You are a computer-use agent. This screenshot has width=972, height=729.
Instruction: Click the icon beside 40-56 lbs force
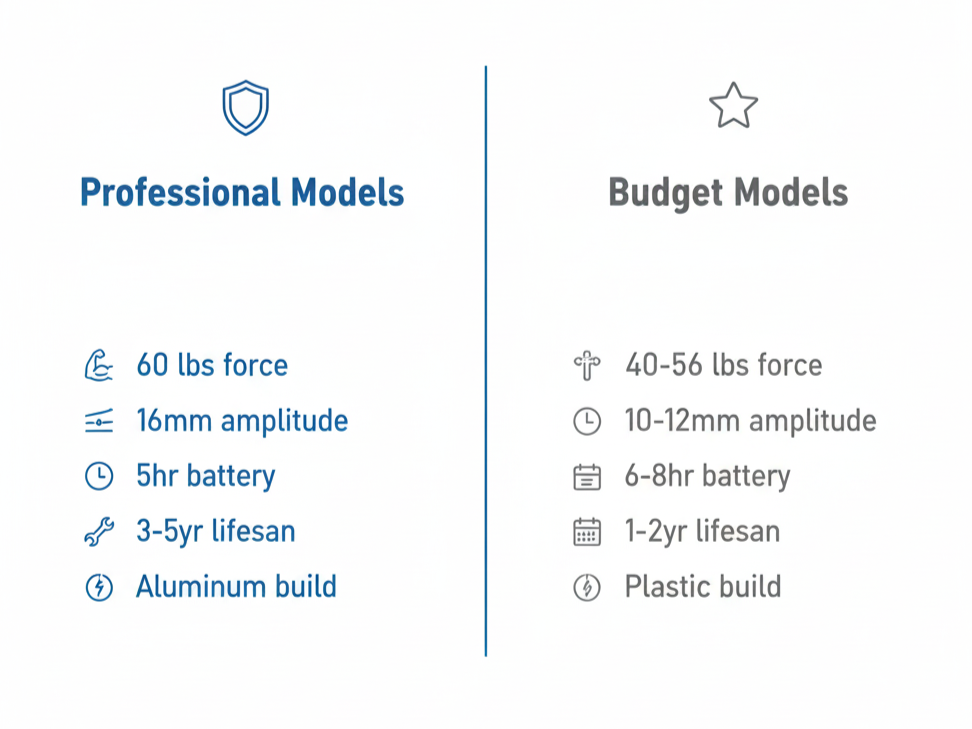click(587, 366)
